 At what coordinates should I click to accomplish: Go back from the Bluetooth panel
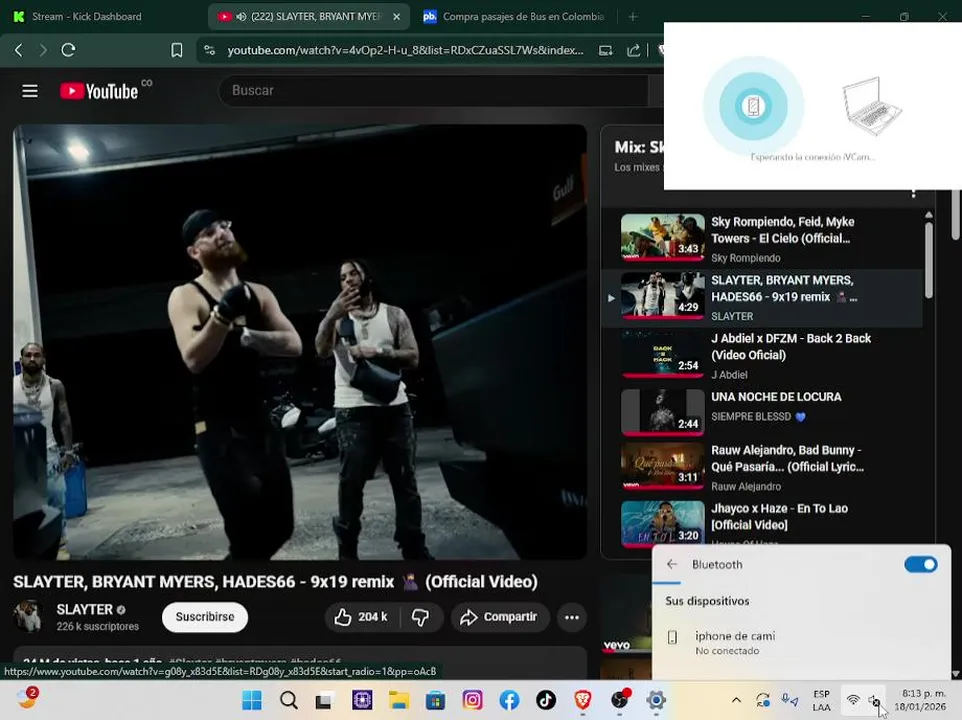[672, 564]
